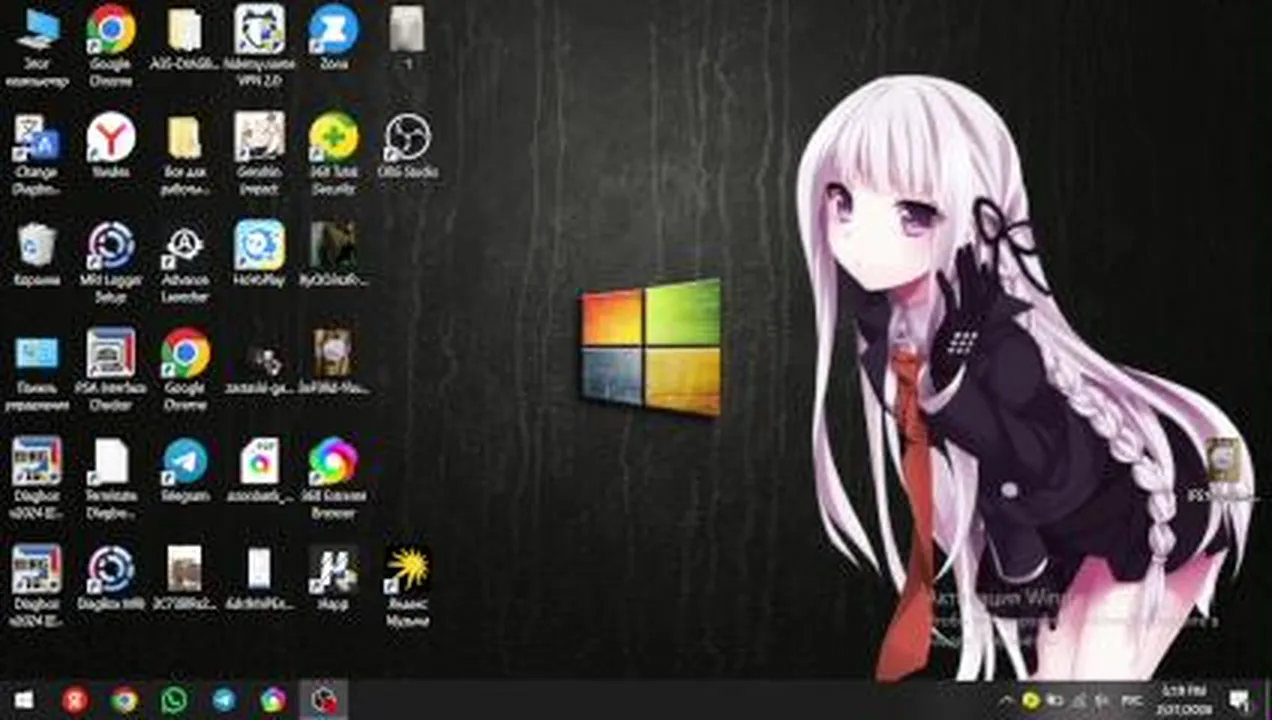The width and height of the screenshot is (1272, 720).
Task: Open the Recycle Bin (Корзина)
Action: pyautogui.click(x=37, y=254)
